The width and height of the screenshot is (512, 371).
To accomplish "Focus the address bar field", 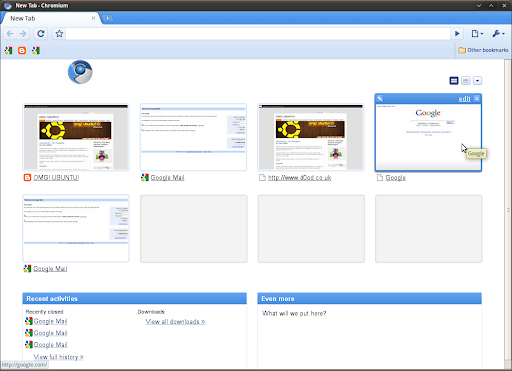I will (x=258, y=34).
